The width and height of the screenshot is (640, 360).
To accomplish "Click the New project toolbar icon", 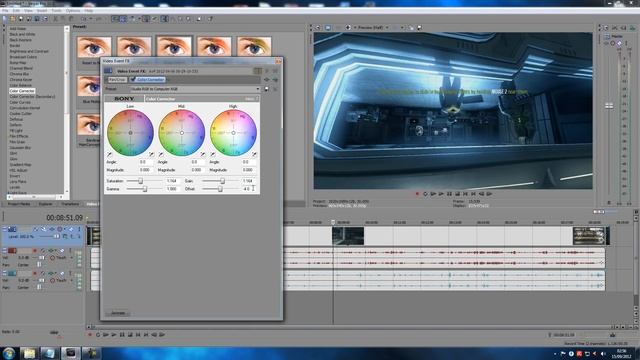I will click(5, 19).
